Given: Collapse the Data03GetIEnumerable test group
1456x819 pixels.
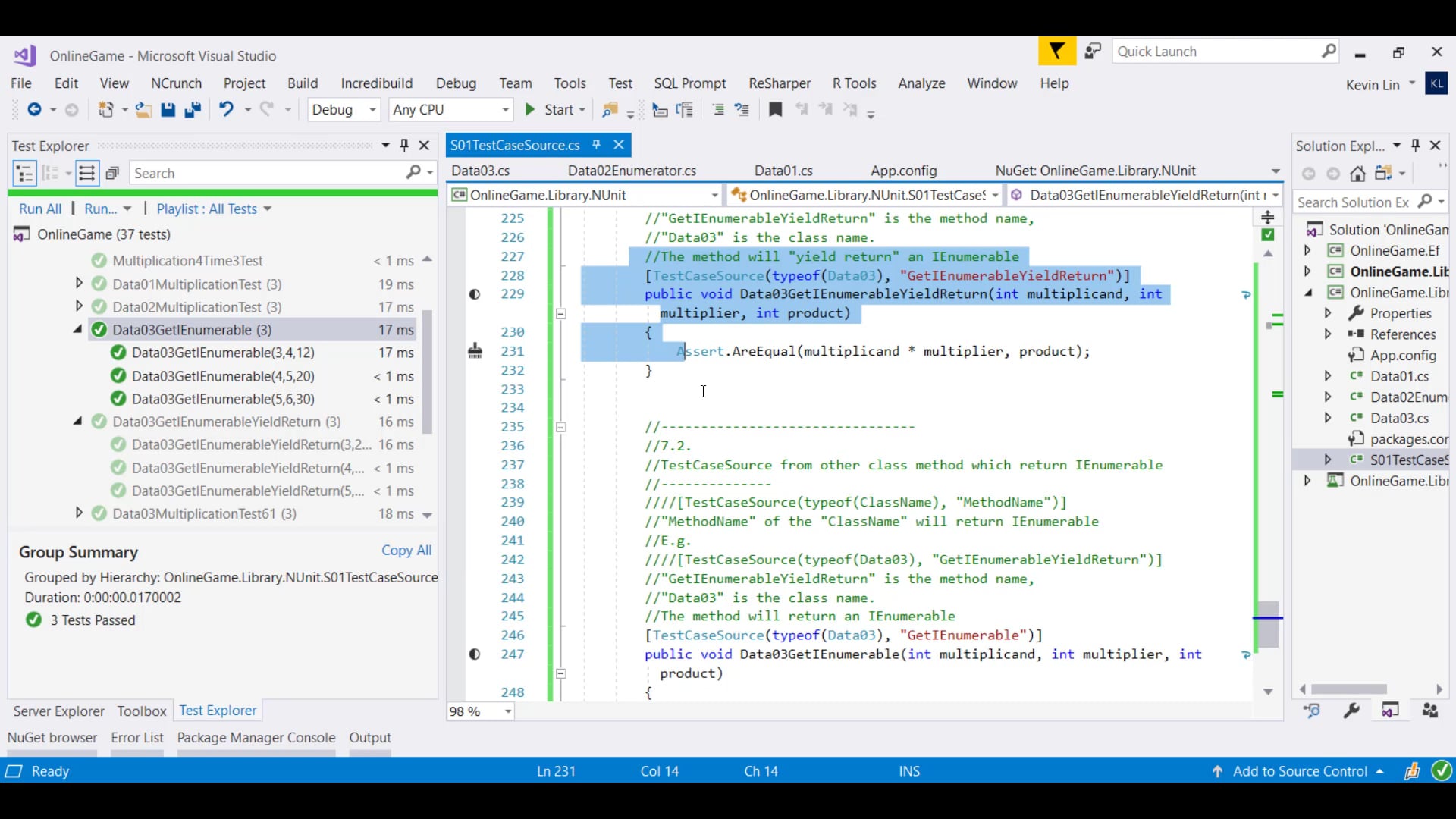Looking at the screenshot, I should (x=77, y=330).
